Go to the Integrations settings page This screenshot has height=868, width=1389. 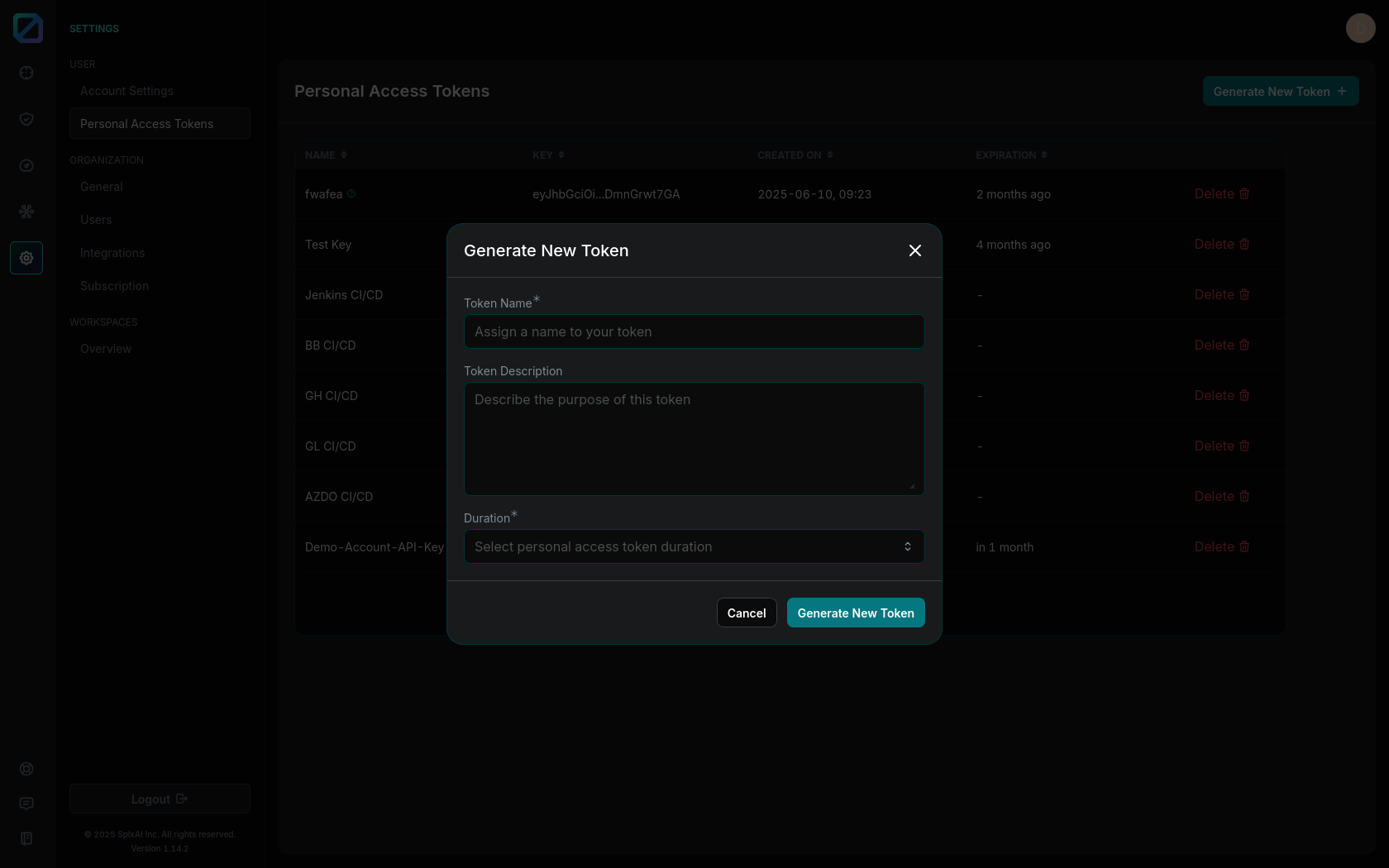pyautogui.click(x=112, y=253)
